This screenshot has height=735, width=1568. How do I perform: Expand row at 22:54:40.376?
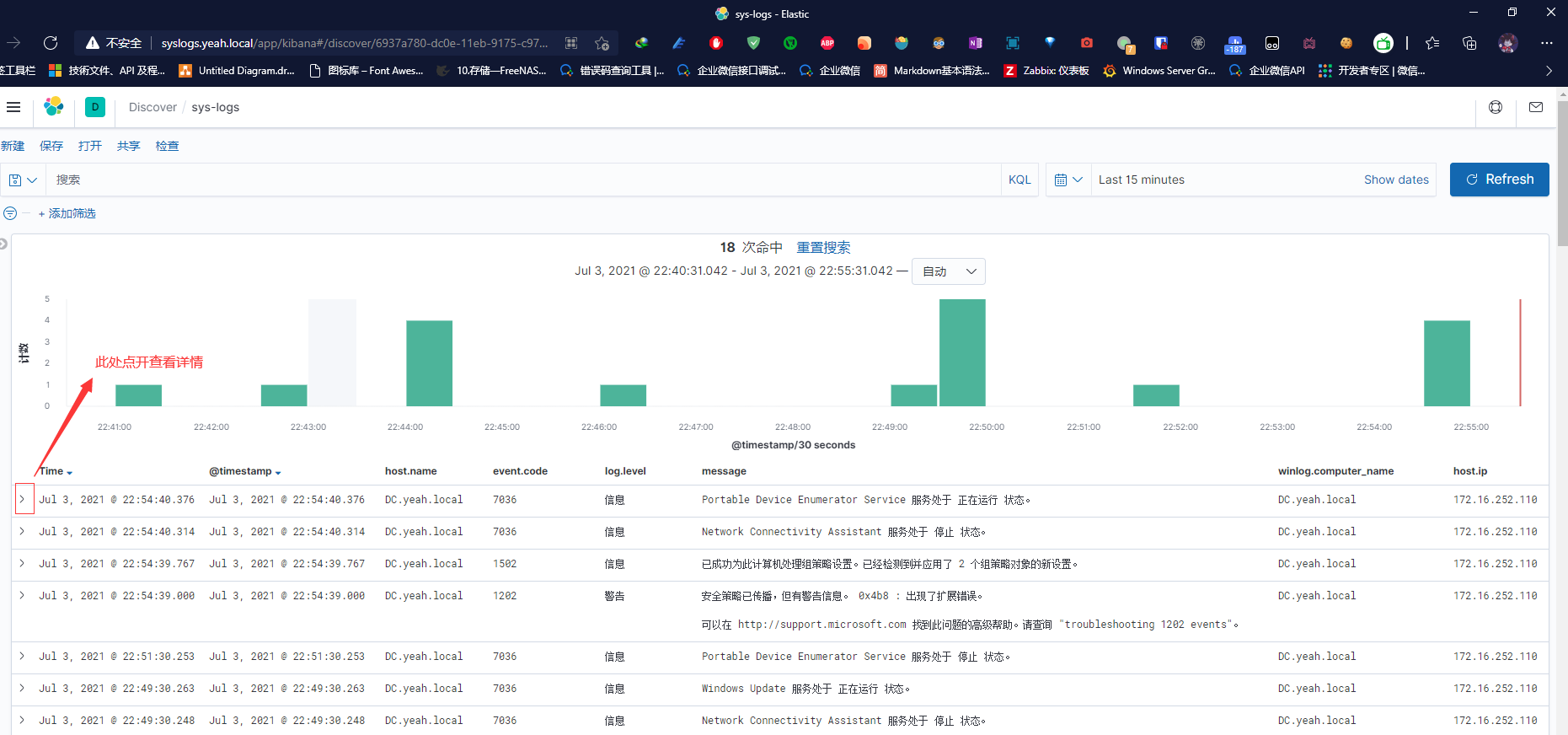point(23,499)
